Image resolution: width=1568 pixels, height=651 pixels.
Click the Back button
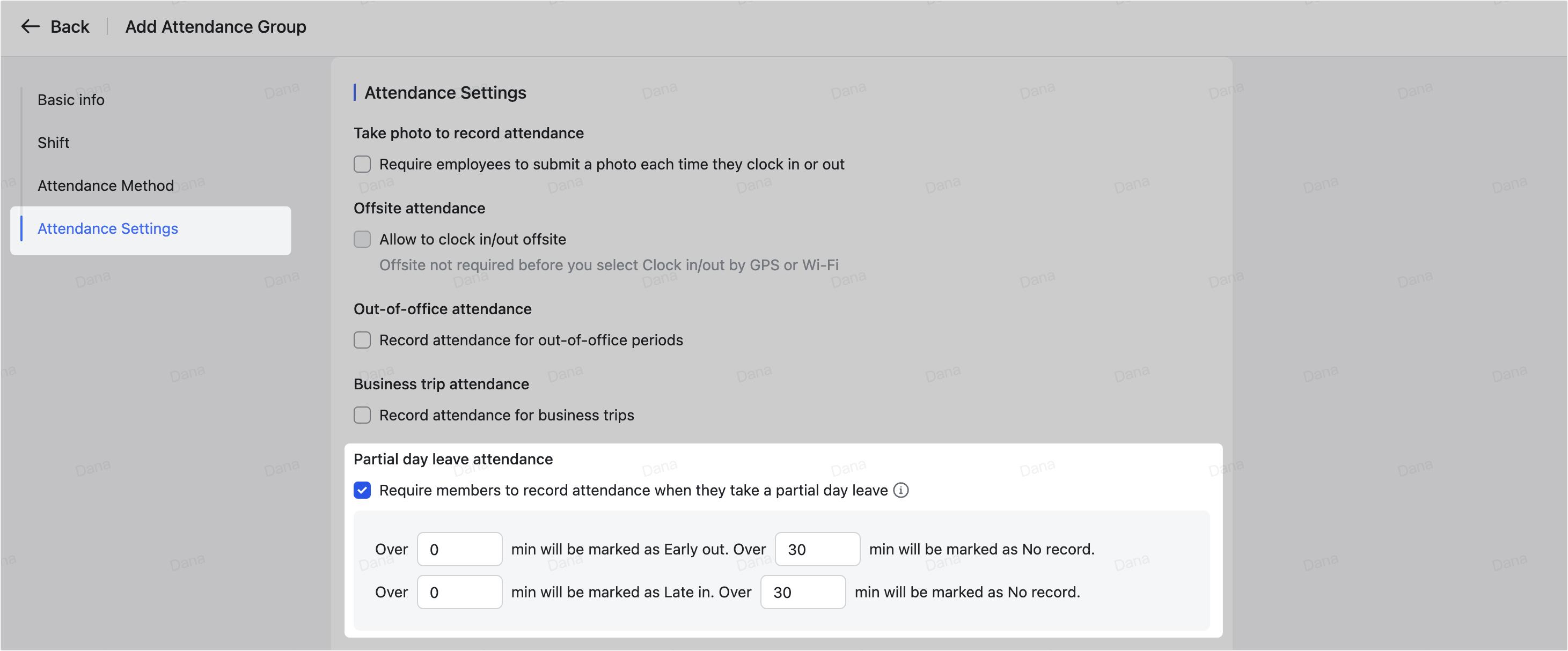coord(69,26)
